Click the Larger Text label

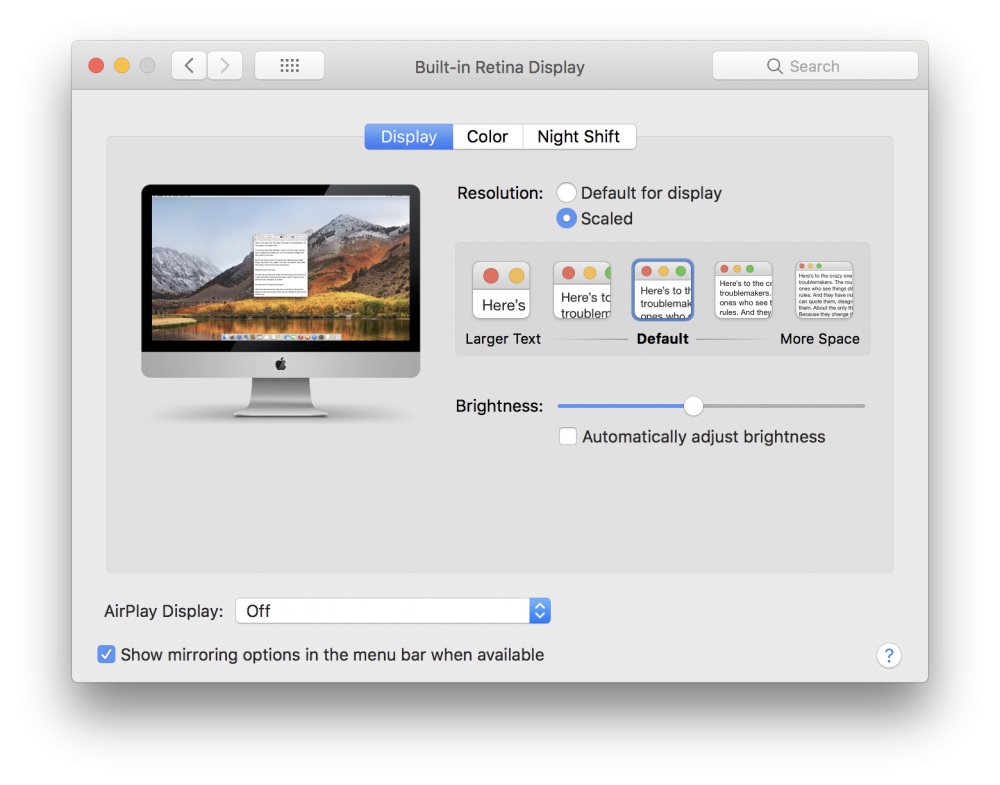tap(503, 339)
